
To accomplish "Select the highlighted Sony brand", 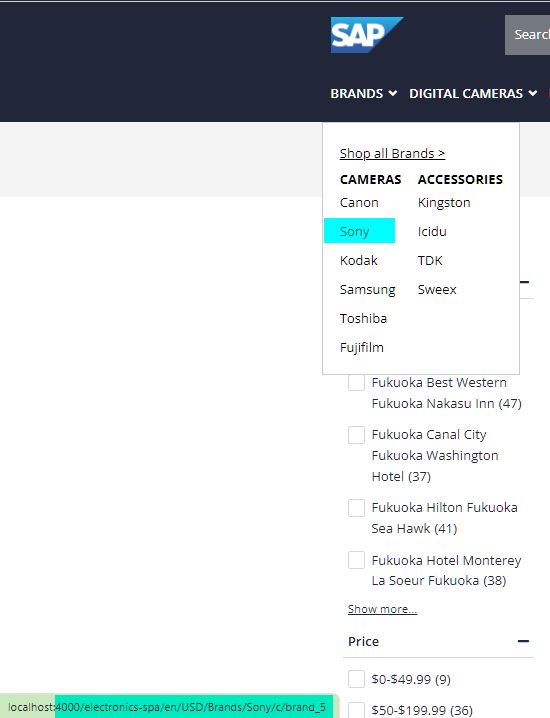I will click(359, 231).
